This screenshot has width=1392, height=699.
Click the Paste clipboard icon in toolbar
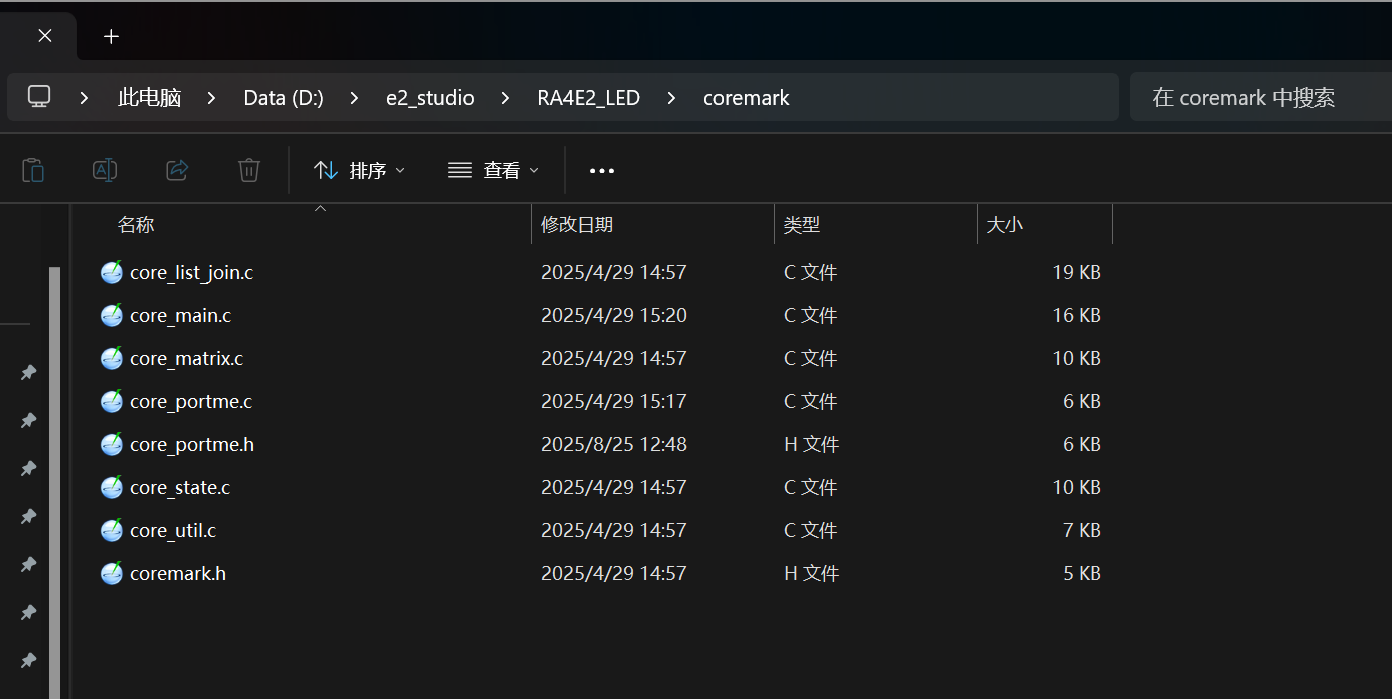33,170
